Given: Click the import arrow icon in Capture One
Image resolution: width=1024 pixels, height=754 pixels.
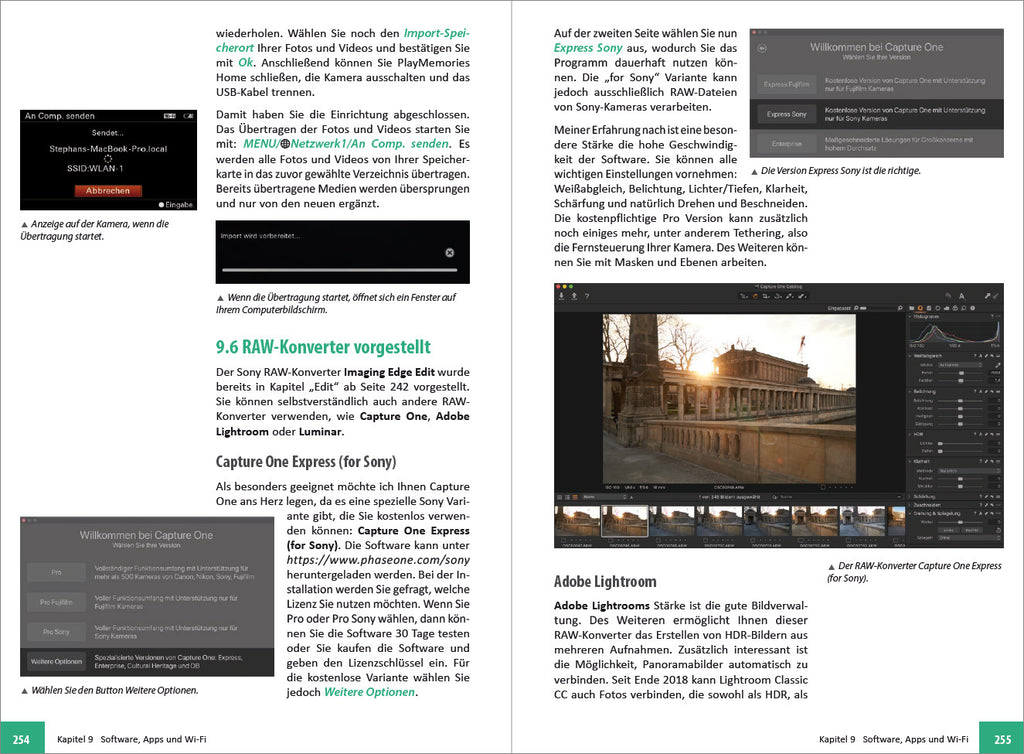Looking at the screenshot, I should [x=562, y=296].
